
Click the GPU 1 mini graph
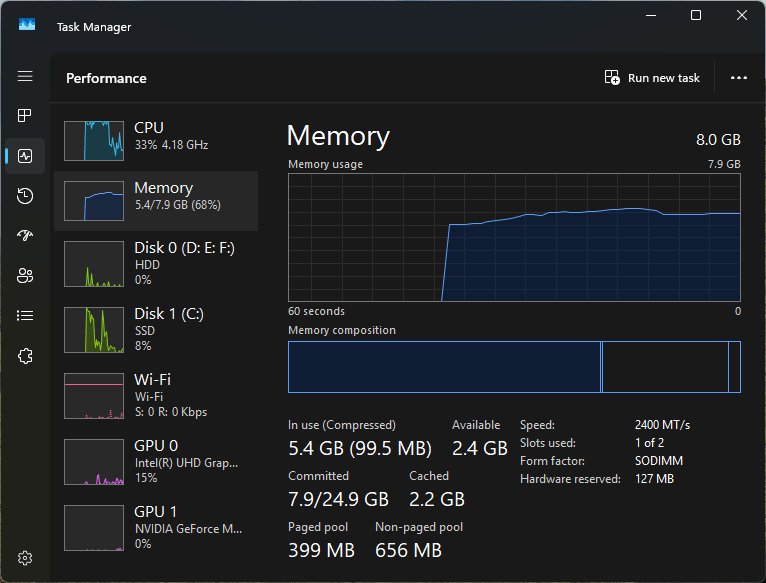coord(94,528)
